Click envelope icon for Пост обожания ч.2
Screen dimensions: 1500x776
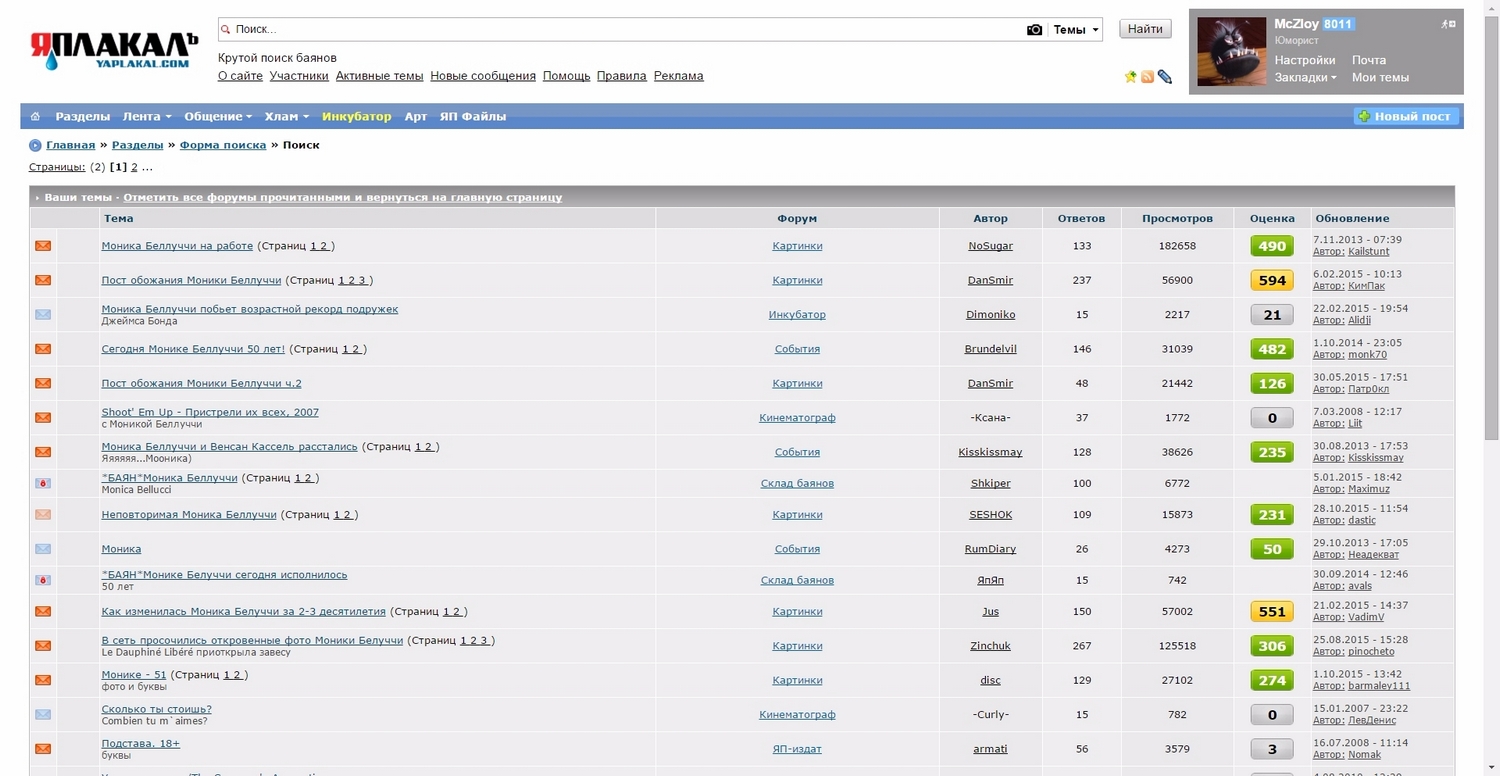click(43, 383)
